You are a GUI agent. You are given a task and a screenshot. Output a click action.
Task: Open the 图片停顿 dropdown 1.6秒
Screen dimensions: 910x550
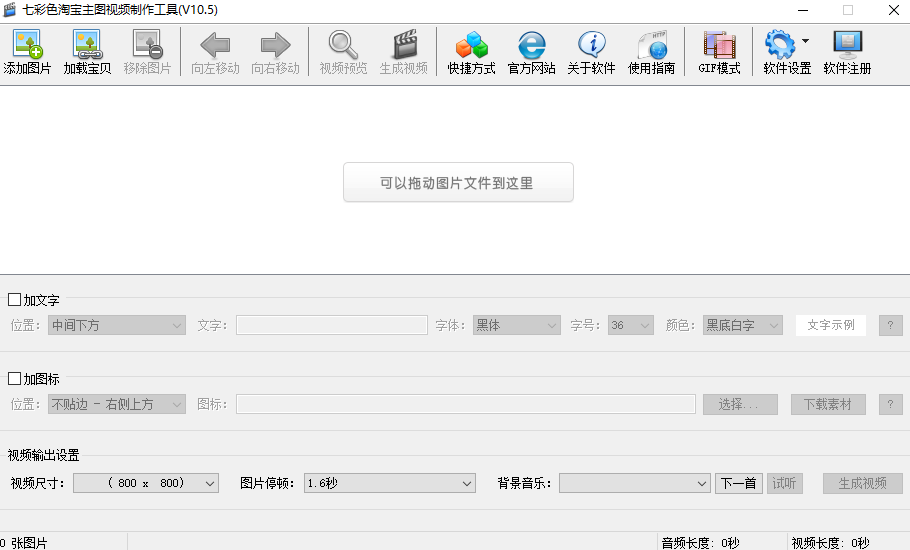[x=390, y=483]
